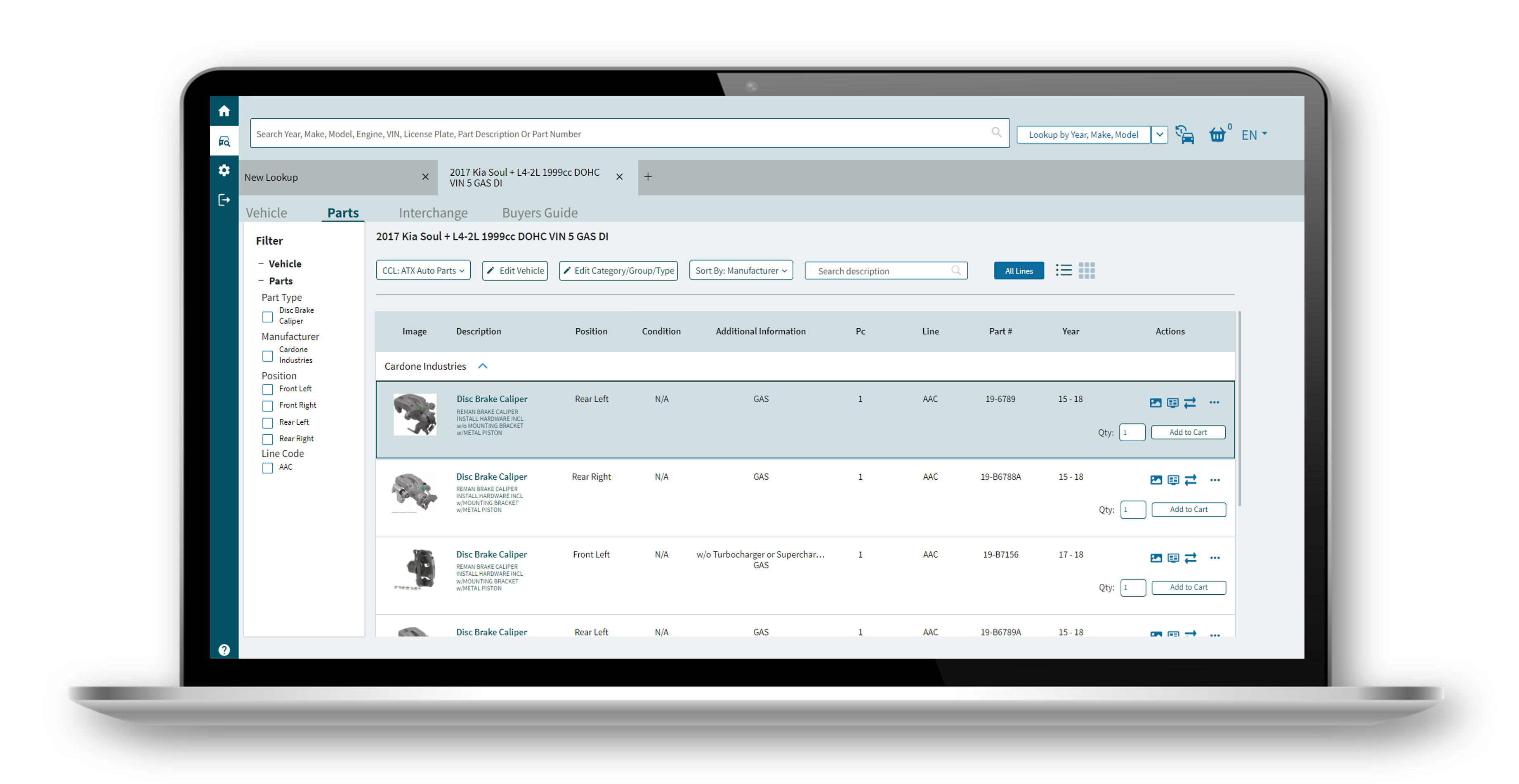Open the Buyers Guide tab
The image size is (1519, 784).
540,213
